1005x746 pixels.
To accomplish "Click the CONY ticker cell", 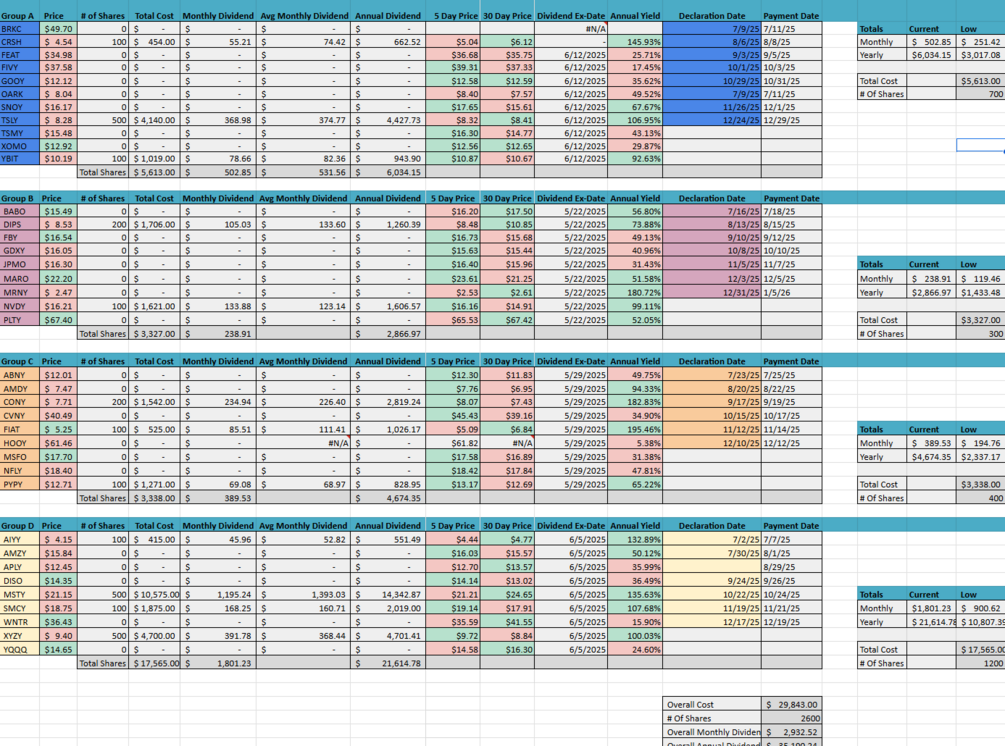I will pyautogui.click(x=20, y=402).
